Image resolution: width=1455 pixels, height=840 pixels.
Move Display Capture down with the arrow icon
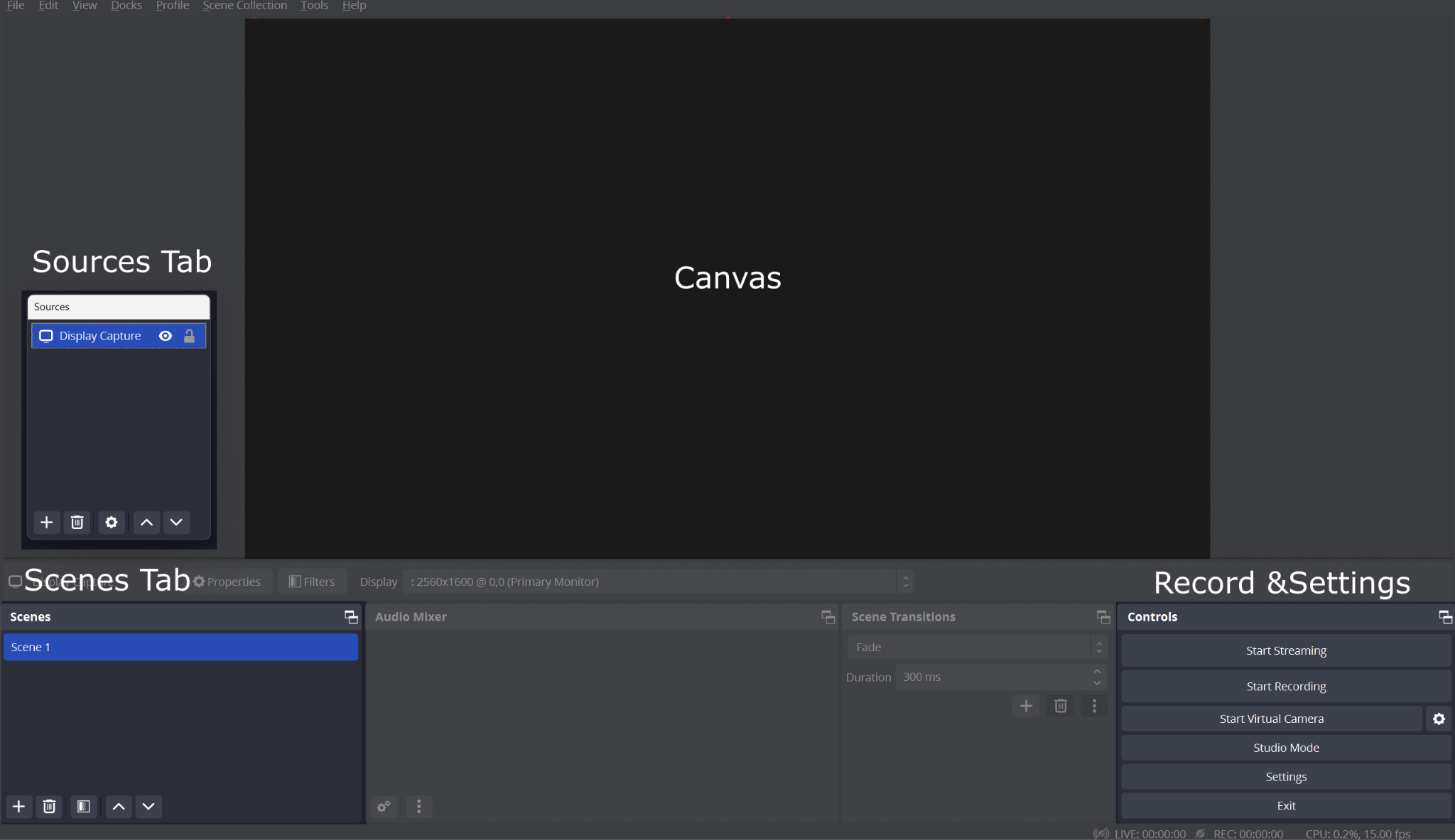point(176,523)
